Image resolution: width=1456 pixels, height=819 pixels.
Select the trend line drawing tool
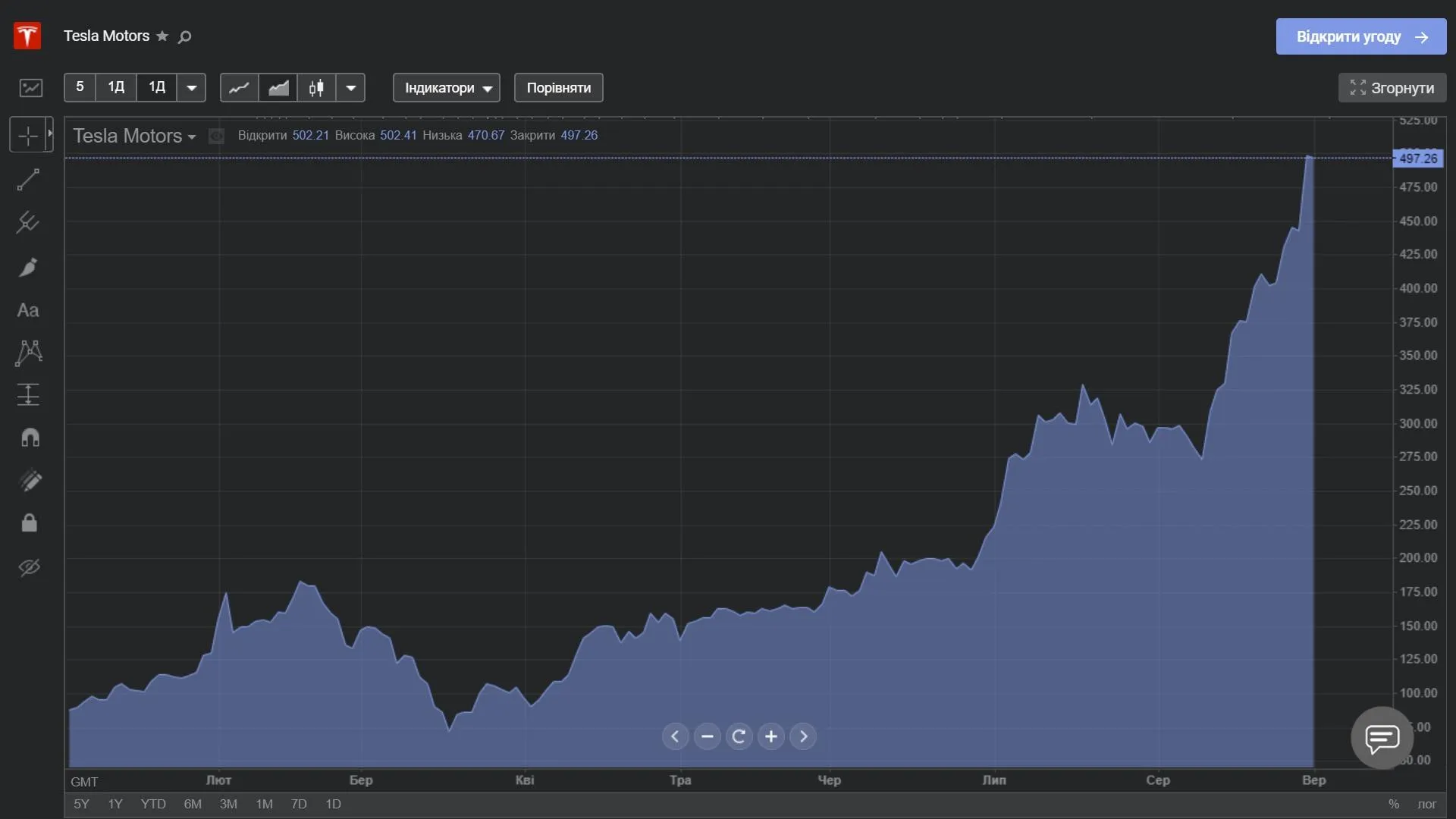pyautogui.click(x=28, y=180)
